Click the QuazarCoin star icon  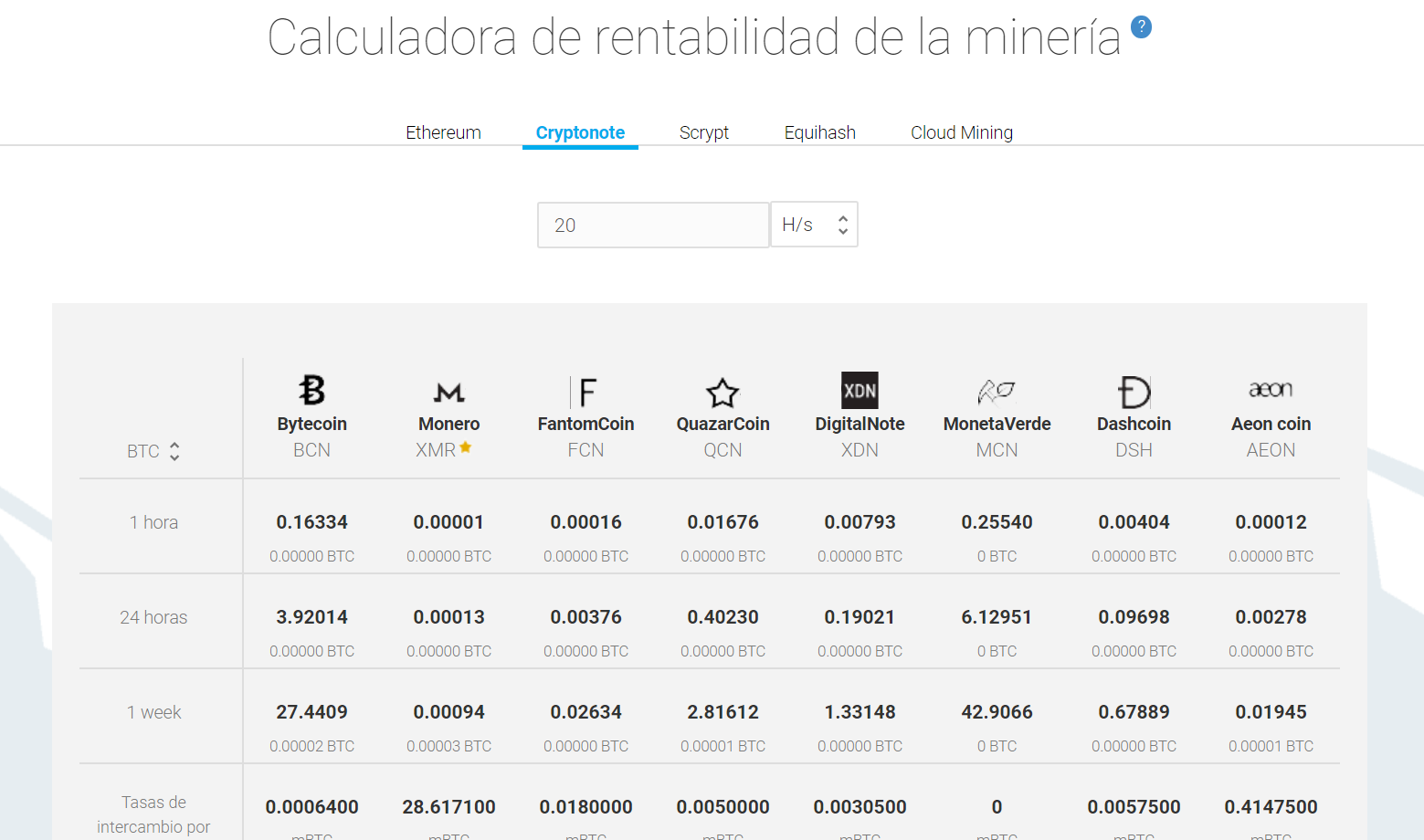point(723,393)
